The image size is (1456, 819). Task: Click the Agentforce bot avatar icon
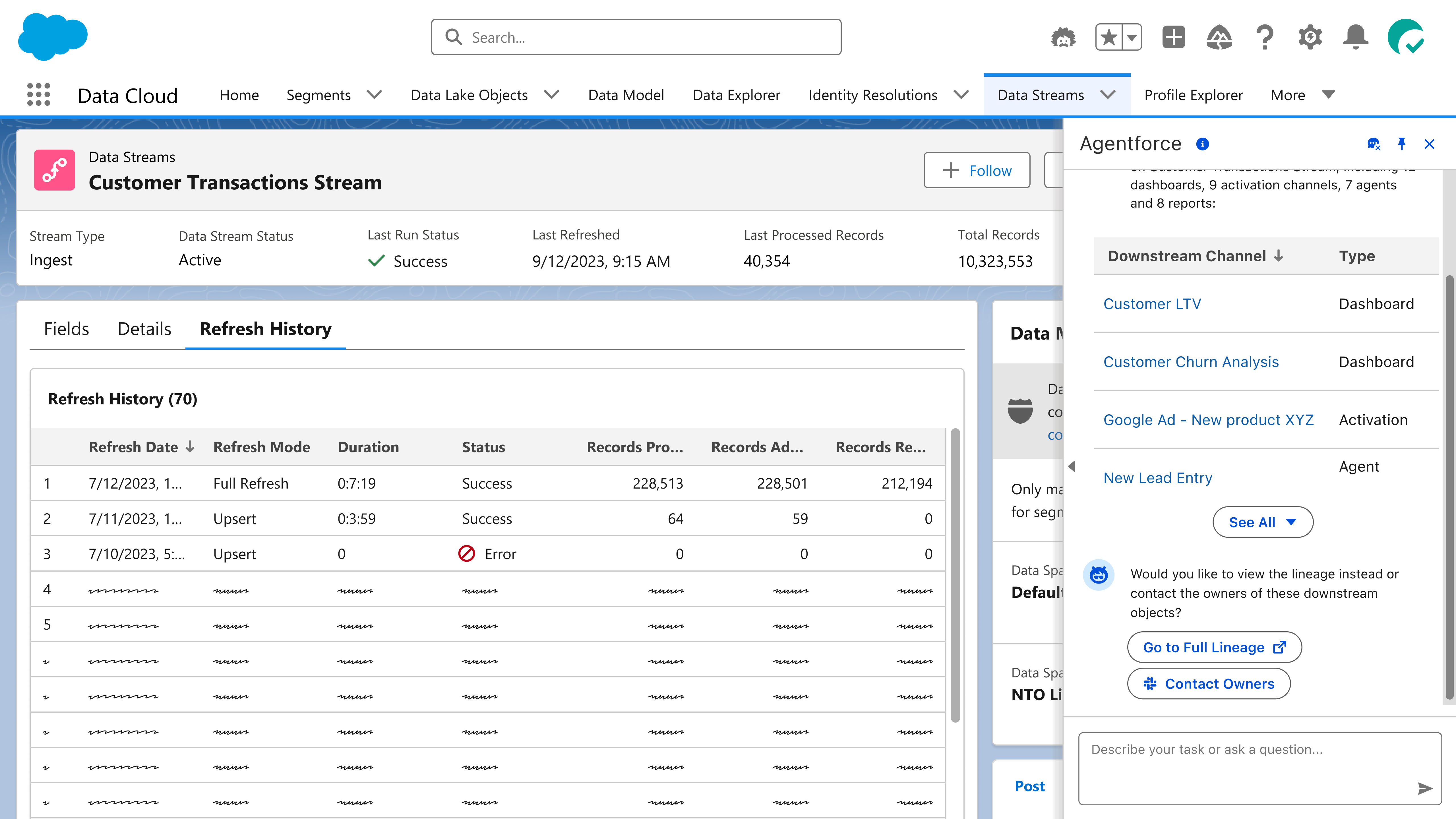click(1099, 575)
